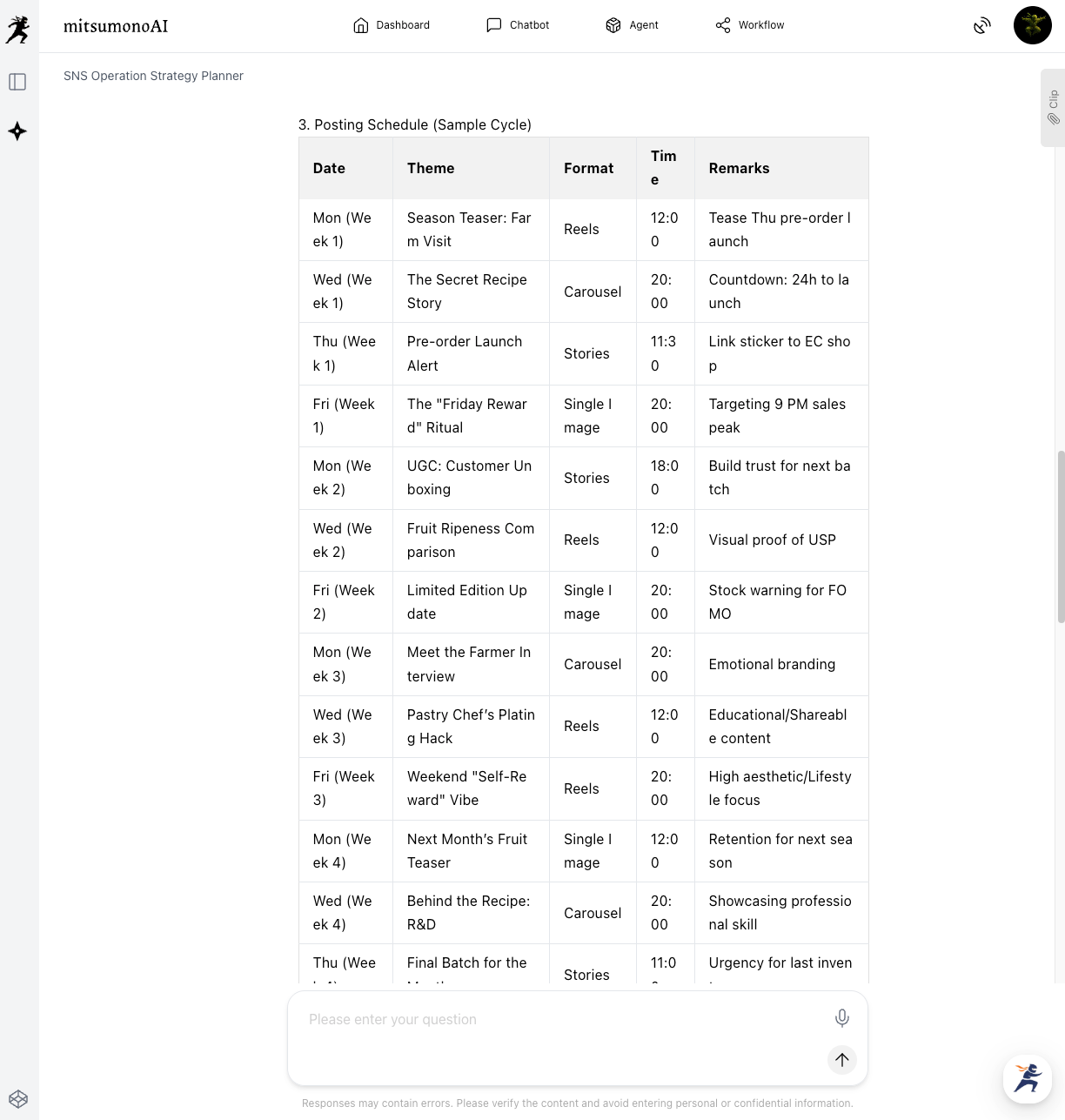Expand the Clip side panel
The height and width of the screenshot is (1120, 1065).
click(x=1053, y=107)
